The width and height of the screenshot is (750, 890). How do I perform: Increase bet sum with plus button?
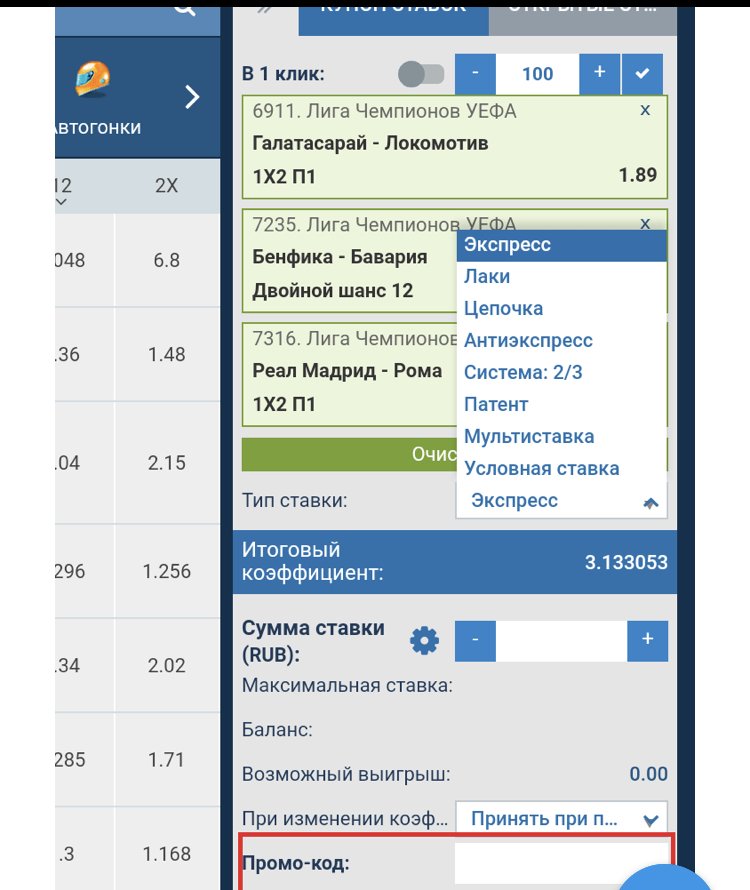pos(647,641)
